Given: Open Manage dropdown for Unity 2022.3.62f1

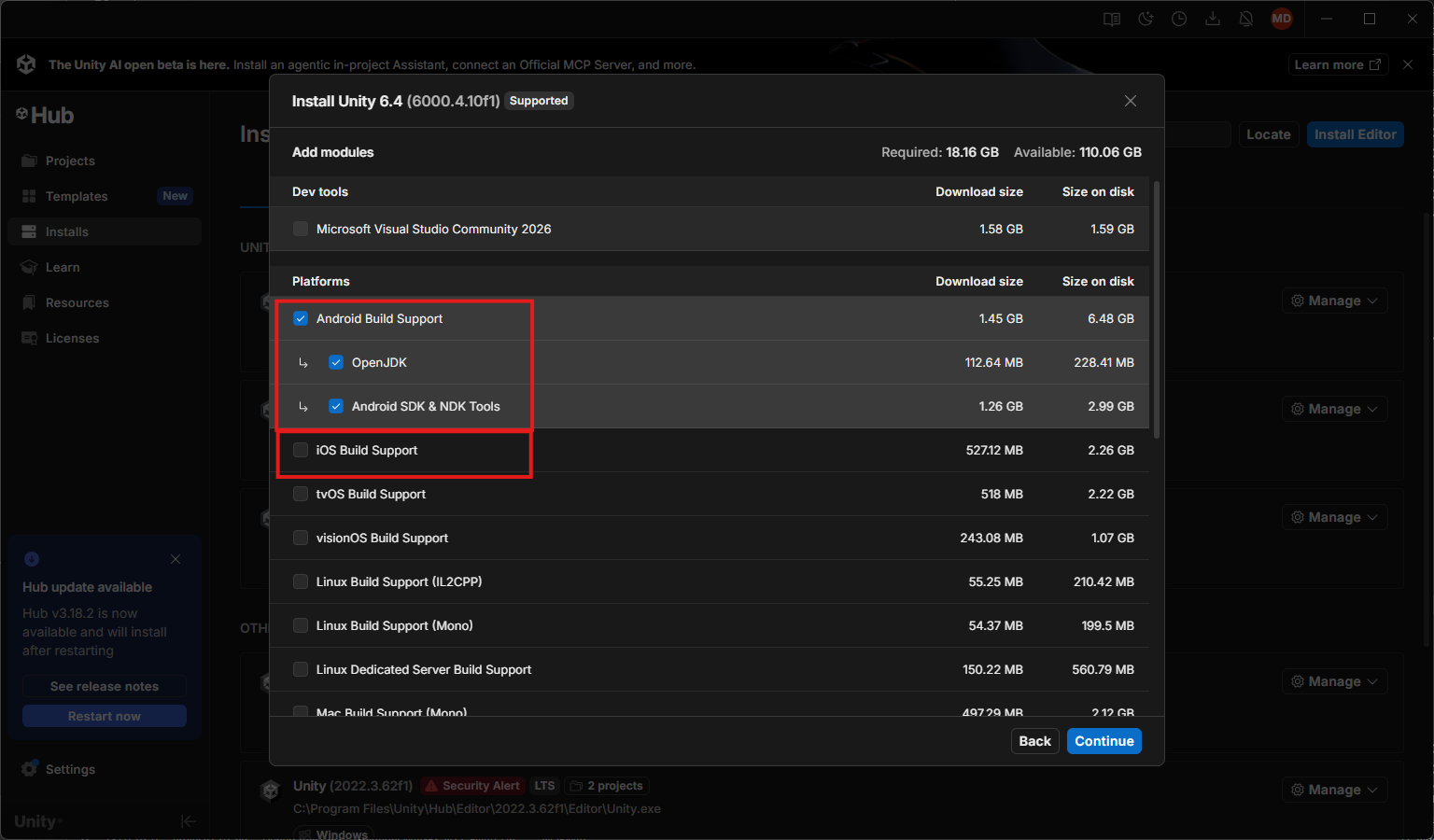Looking at the screenshot, I should coord(1334,790).
